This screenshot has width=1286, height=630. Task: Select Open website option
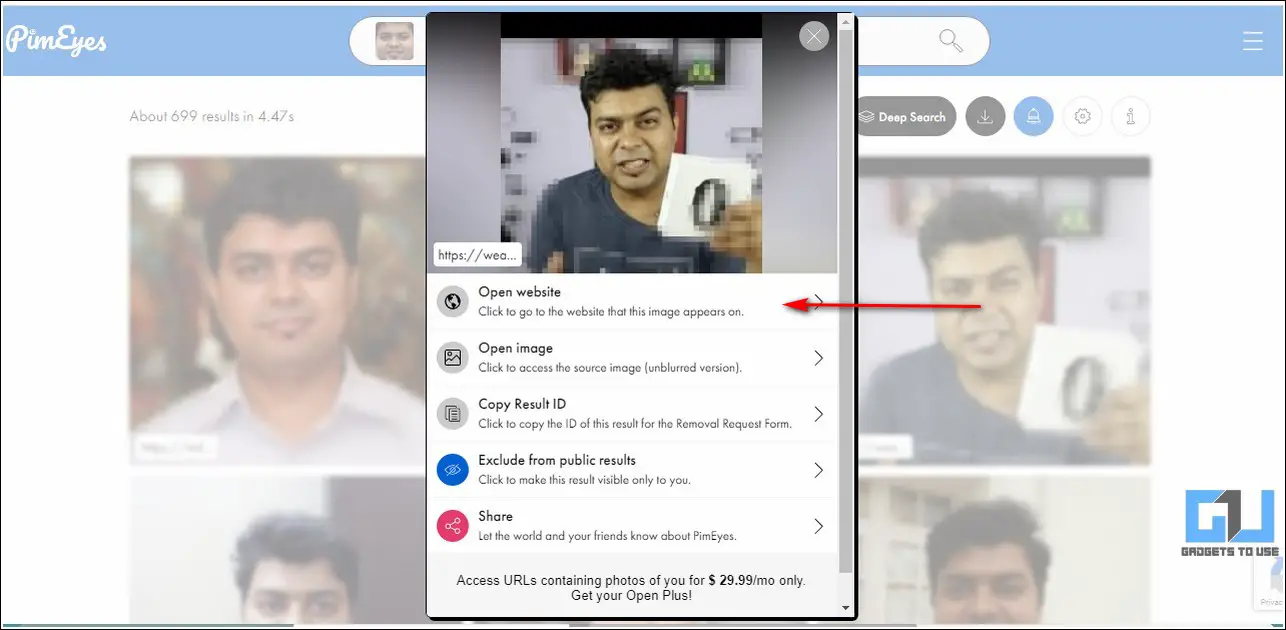632,302
